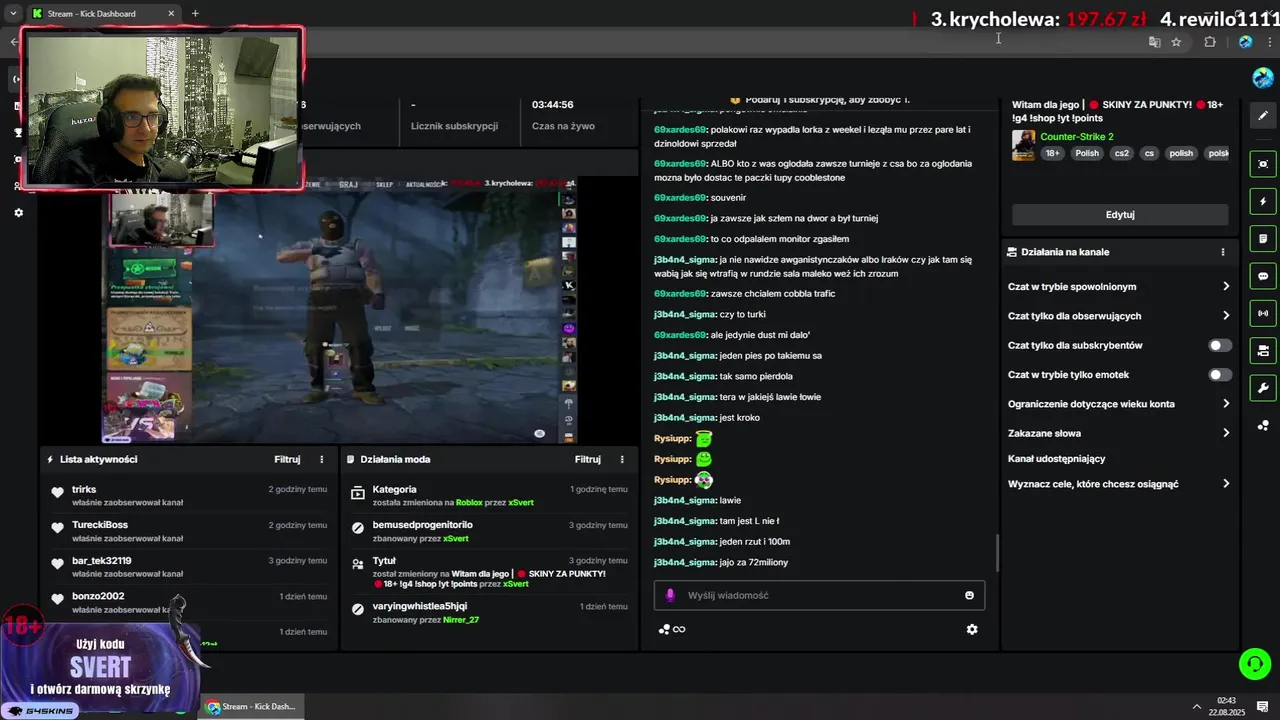Show hidden tray icons chevron in taskbar

tap(1196, 707)
